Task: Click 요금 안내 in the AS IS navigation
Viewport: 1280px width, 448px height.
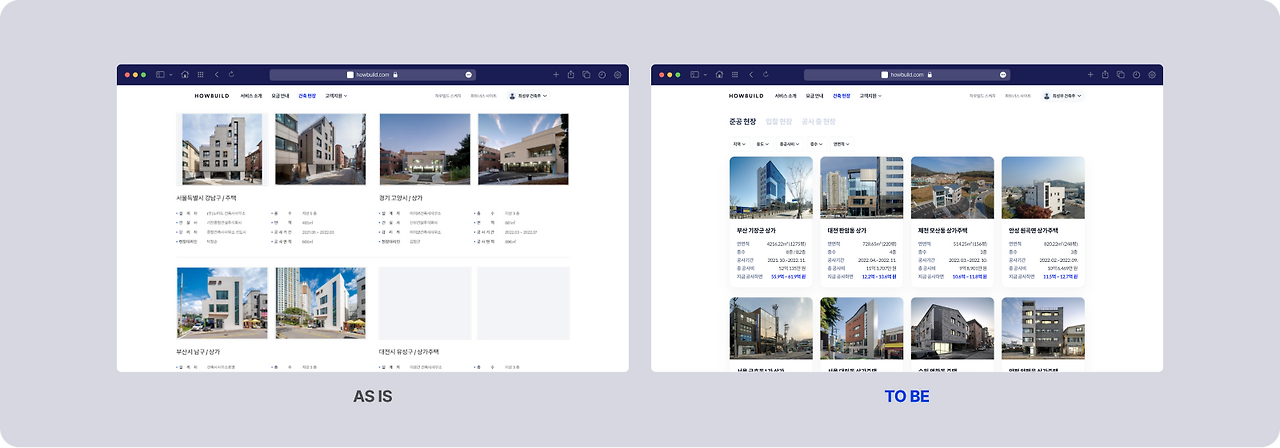Action: pos(281,96)
